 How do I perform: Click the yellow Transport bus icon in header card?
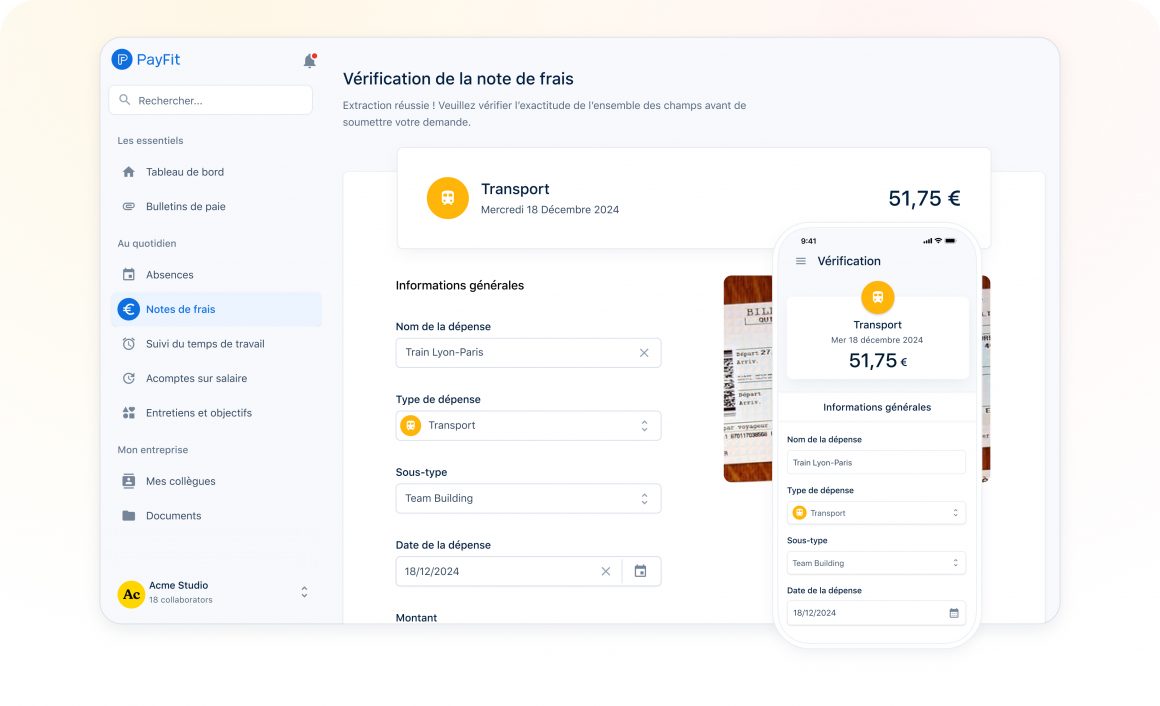[447, 198]
